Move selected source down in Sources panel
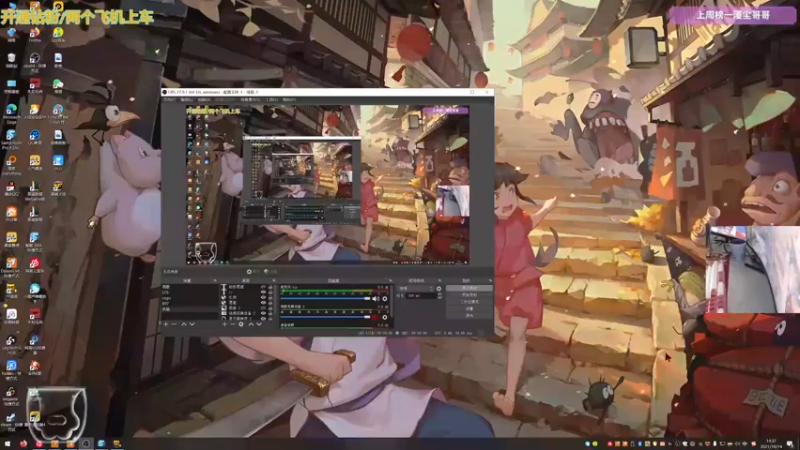Viewport: 800px width, 450px height. (259, 324)
